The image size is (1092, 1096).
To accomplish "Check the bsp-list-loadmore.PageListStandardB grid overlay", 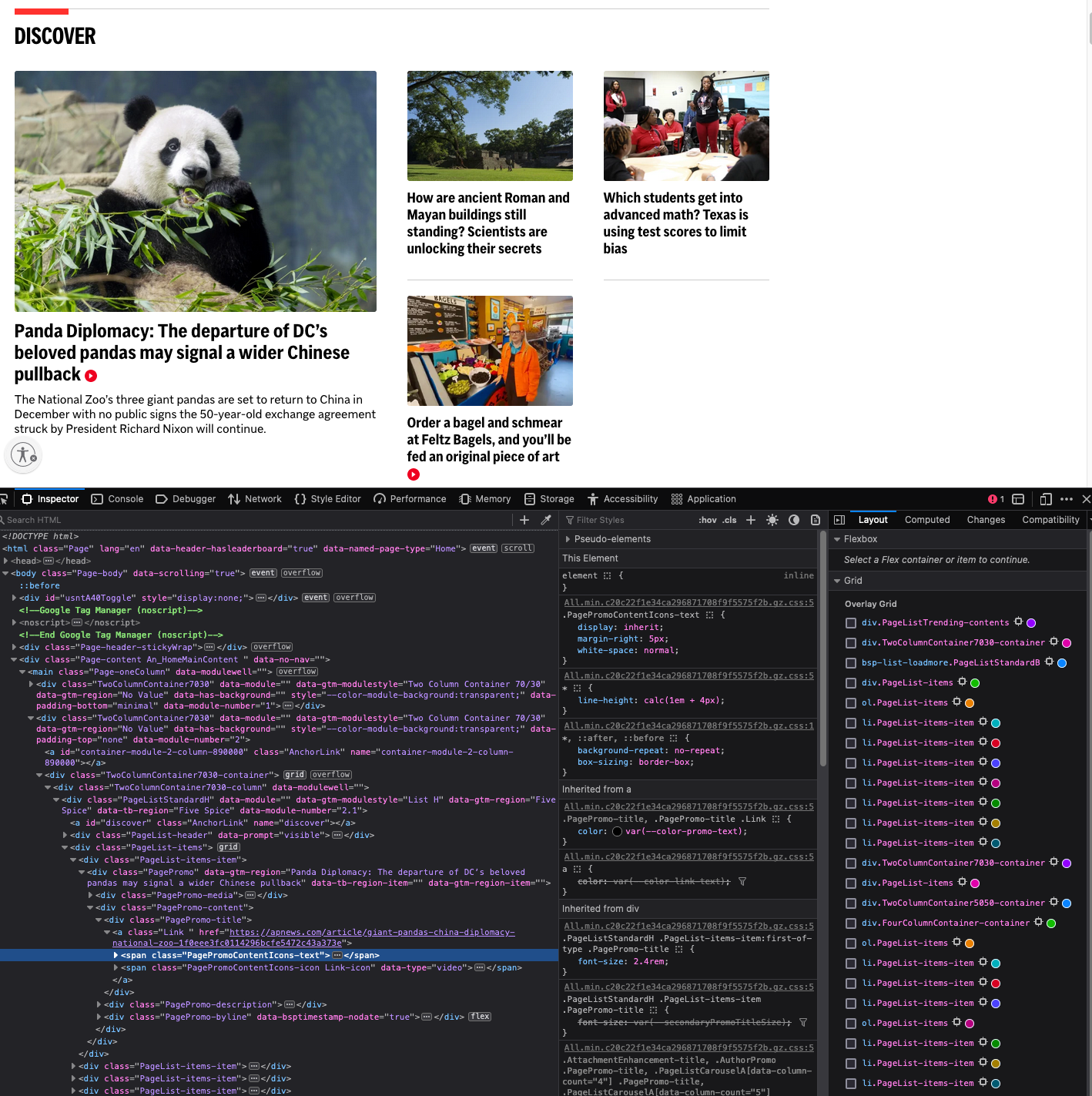I will [x=851, y=663].
